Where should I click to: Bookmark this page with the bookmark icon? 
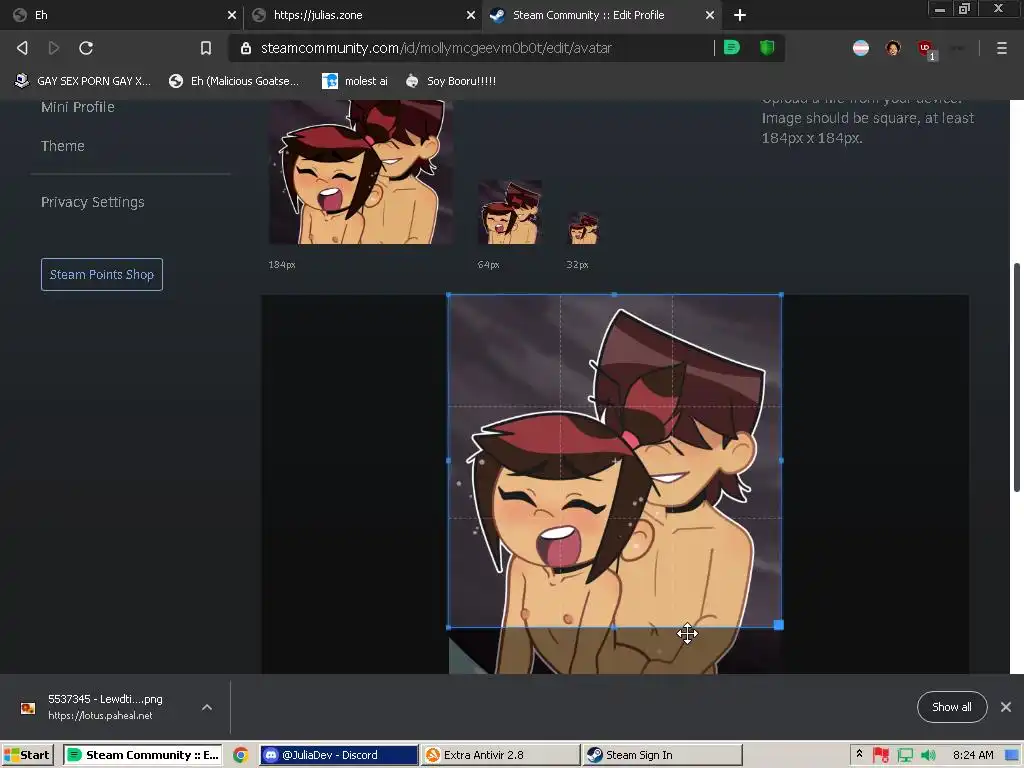tap(206, 48)
